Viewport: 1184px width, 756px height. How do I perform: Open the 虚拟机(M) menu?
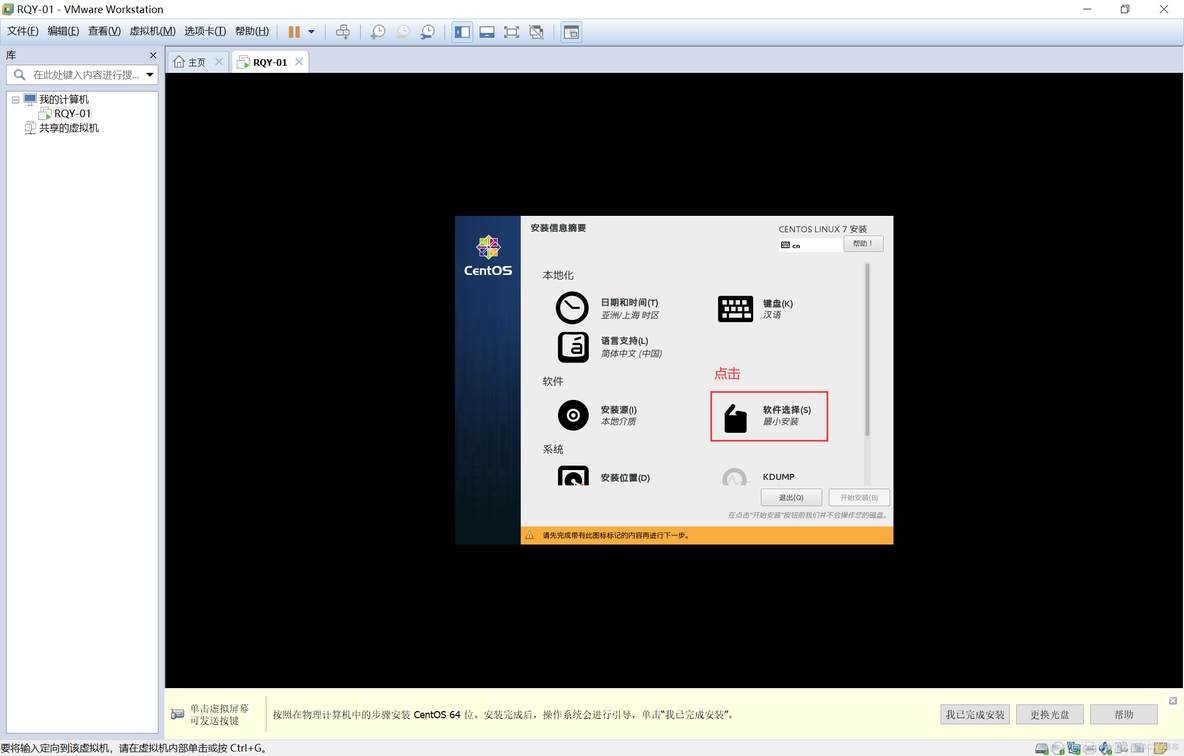click(153, 31)
